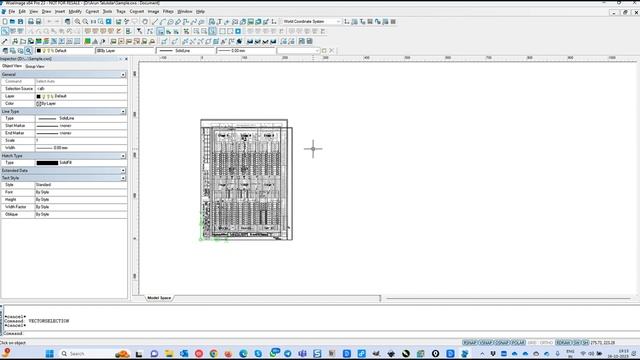Toggle POLAR tracking in the status bar
The height and width of the screenshot is (360, 640).
(x=518, y=342)
